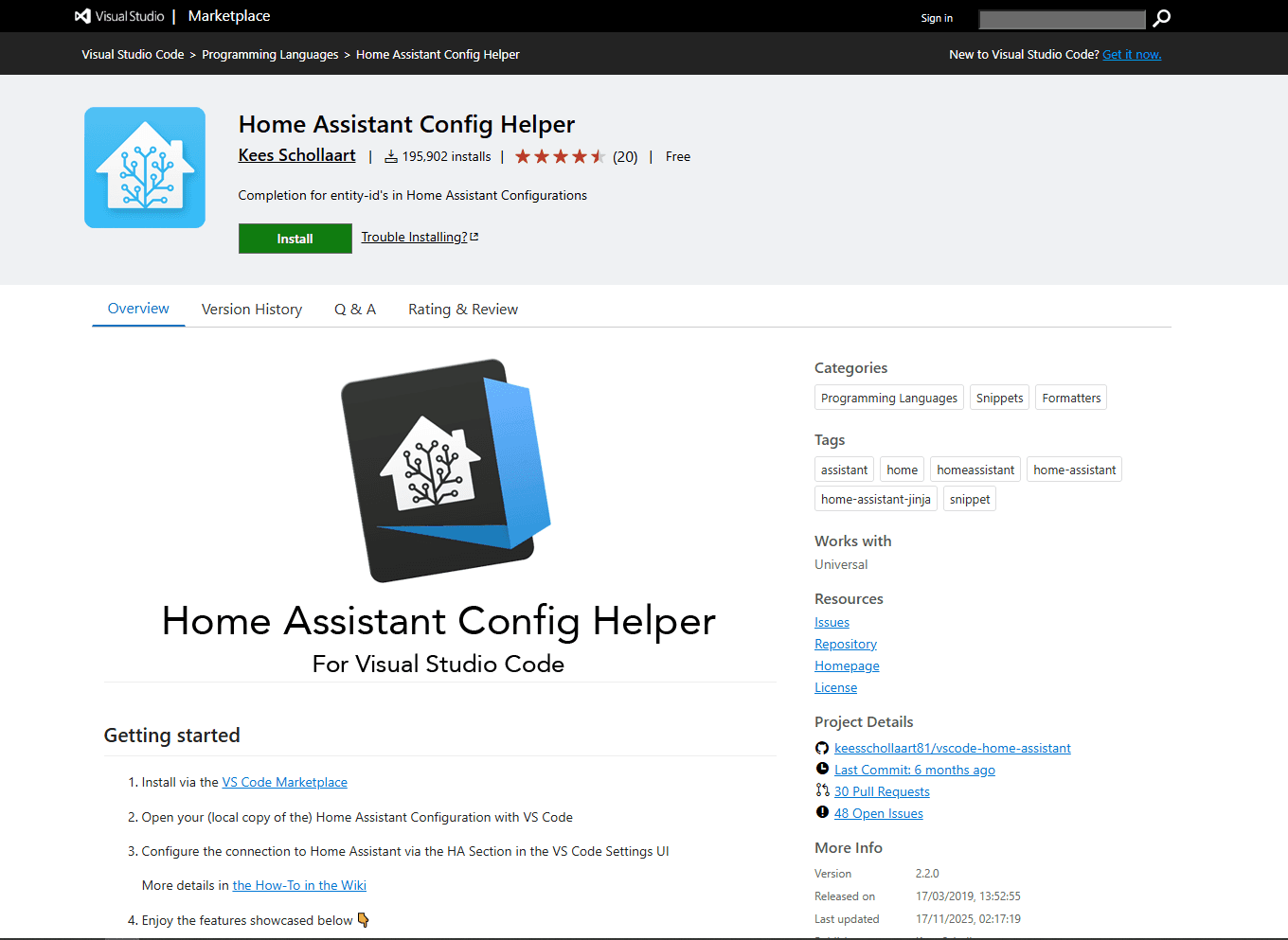The width and height of the screenshot is (1288, 940).
Task: Click the Home Assistant extension logo tile
Action: click(145, 168)
